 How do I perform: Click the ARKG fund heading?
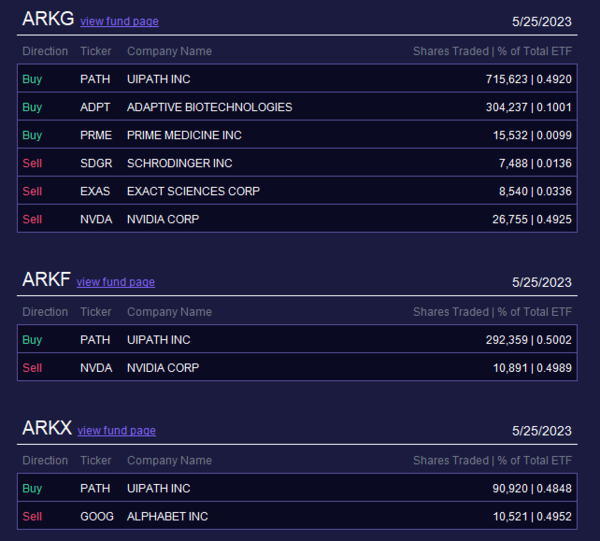pos(48,19)
